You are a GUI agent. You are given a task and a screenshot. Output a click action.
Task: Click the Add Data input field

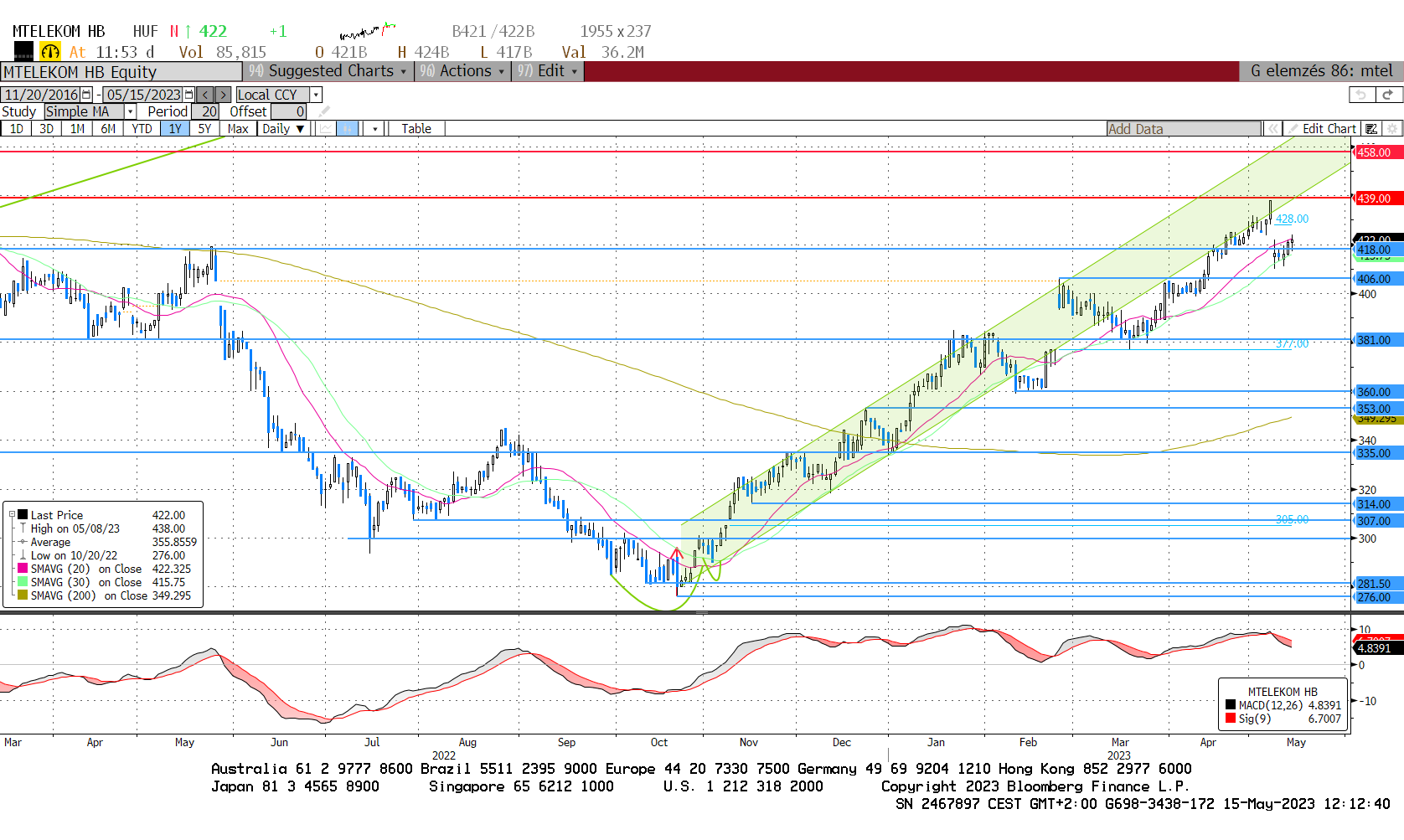click(1184, 129)
